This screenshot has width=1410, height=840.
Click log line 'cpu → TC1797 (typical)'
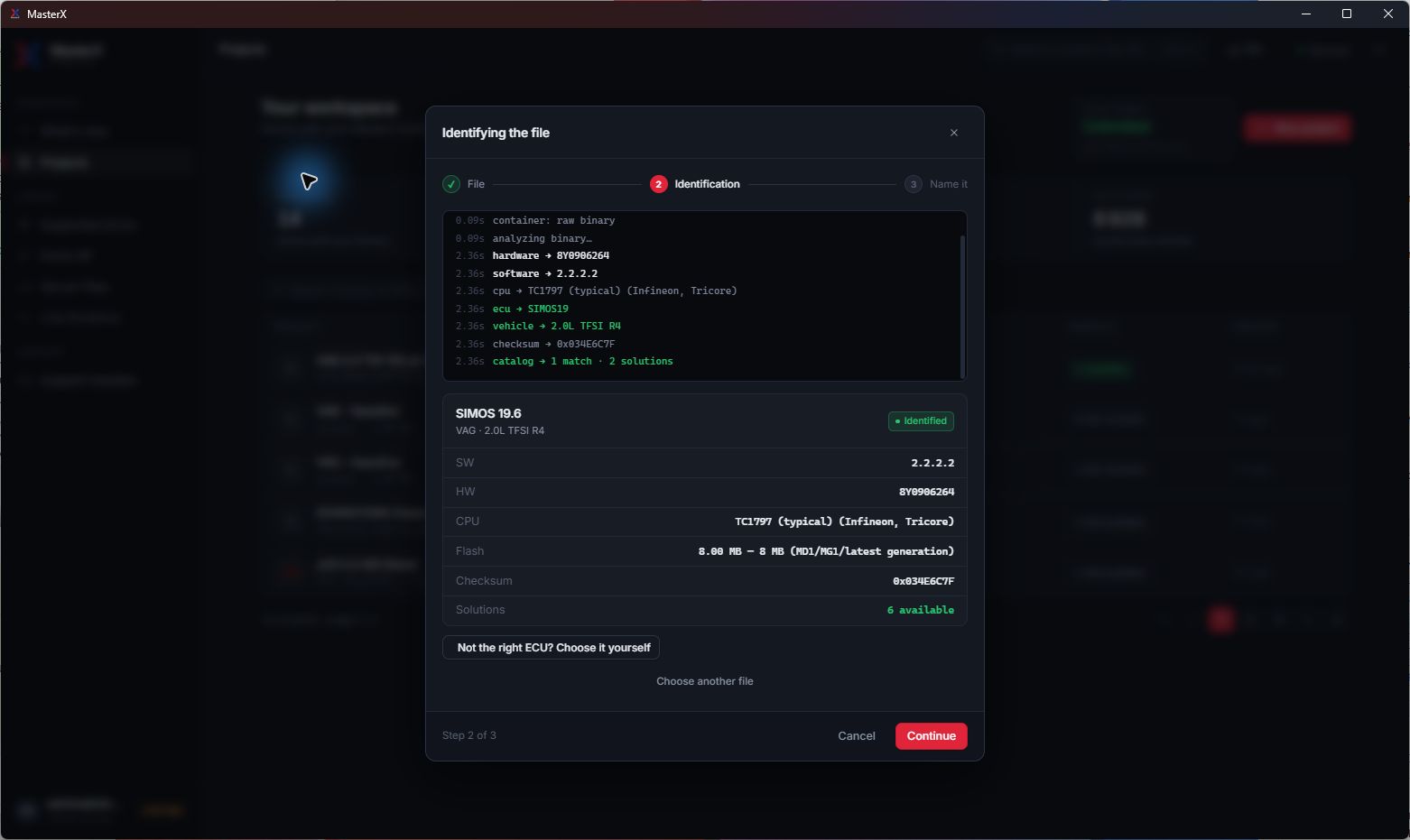615,291
